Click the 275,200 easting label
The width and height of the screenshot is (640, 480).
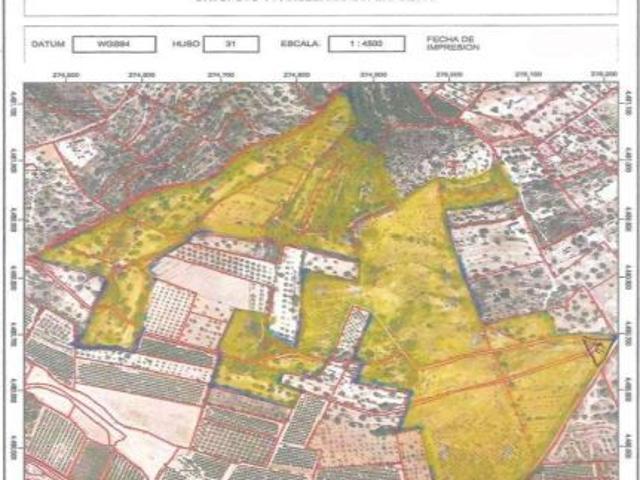(604, 74)
